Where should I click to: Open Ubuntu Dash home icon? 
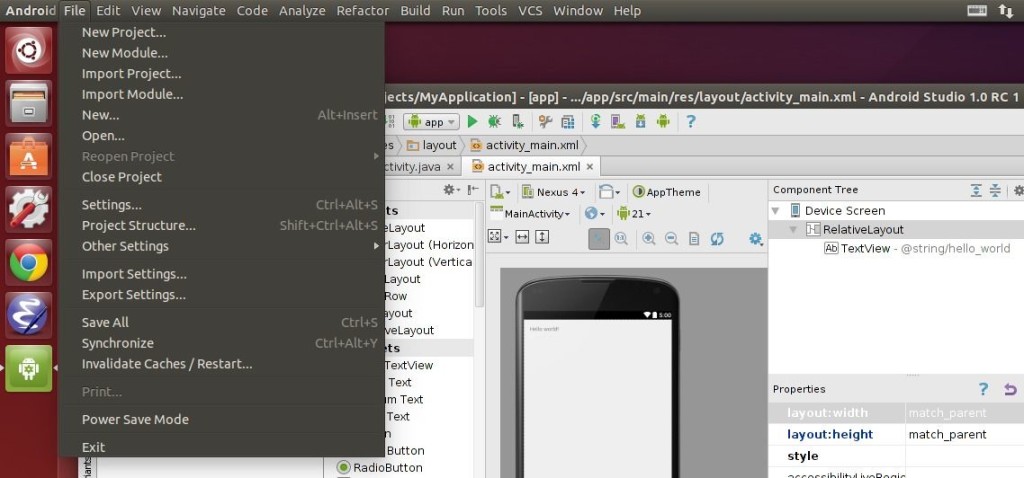(29, 50)
